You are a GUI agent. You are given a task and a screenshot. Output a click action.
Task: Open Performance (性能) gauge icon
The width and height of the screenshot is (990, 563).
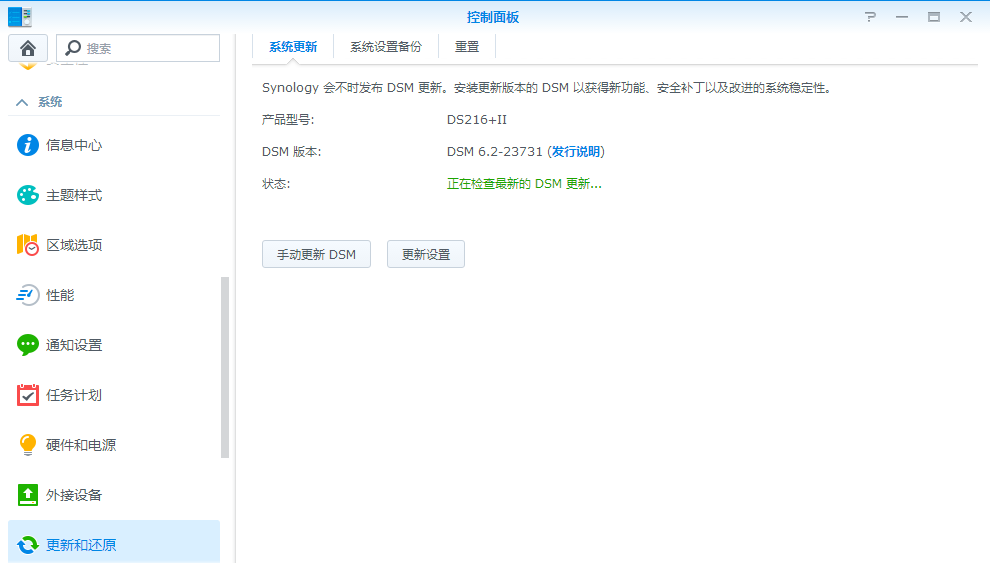tap(29, 295)
